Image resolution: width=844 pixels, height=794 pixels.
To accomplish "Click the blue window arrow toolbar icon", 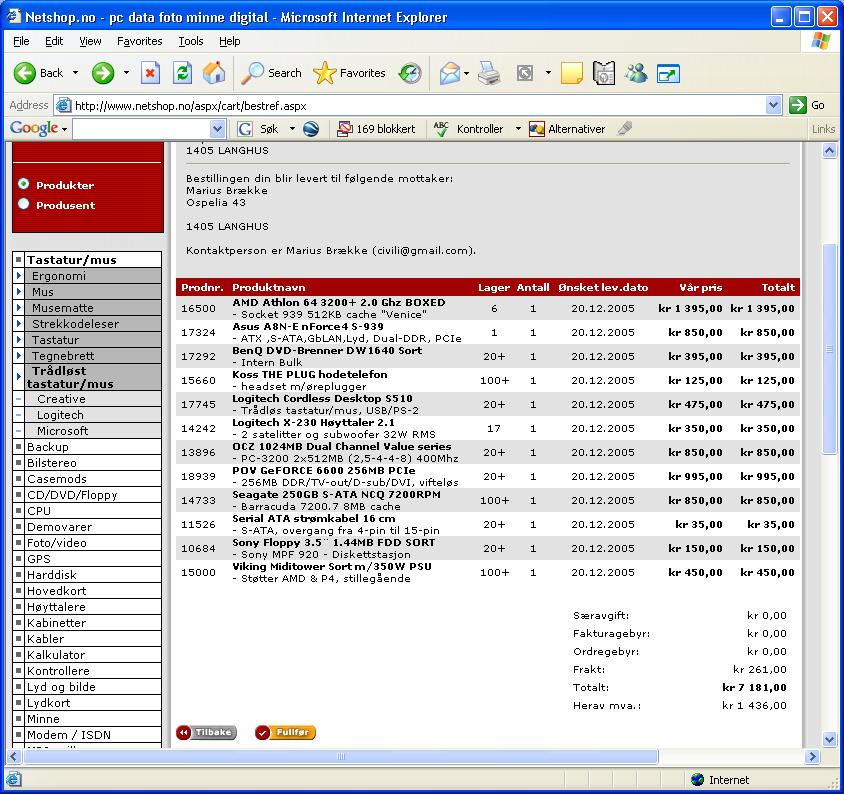I will coord(669,73).
